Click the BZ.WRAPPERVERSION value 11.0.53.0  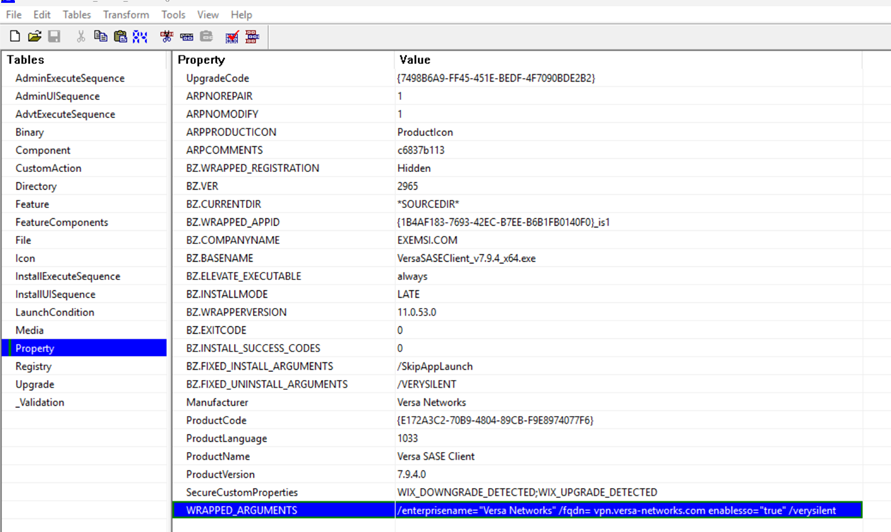pyautogui.click(x=417, y=313)
